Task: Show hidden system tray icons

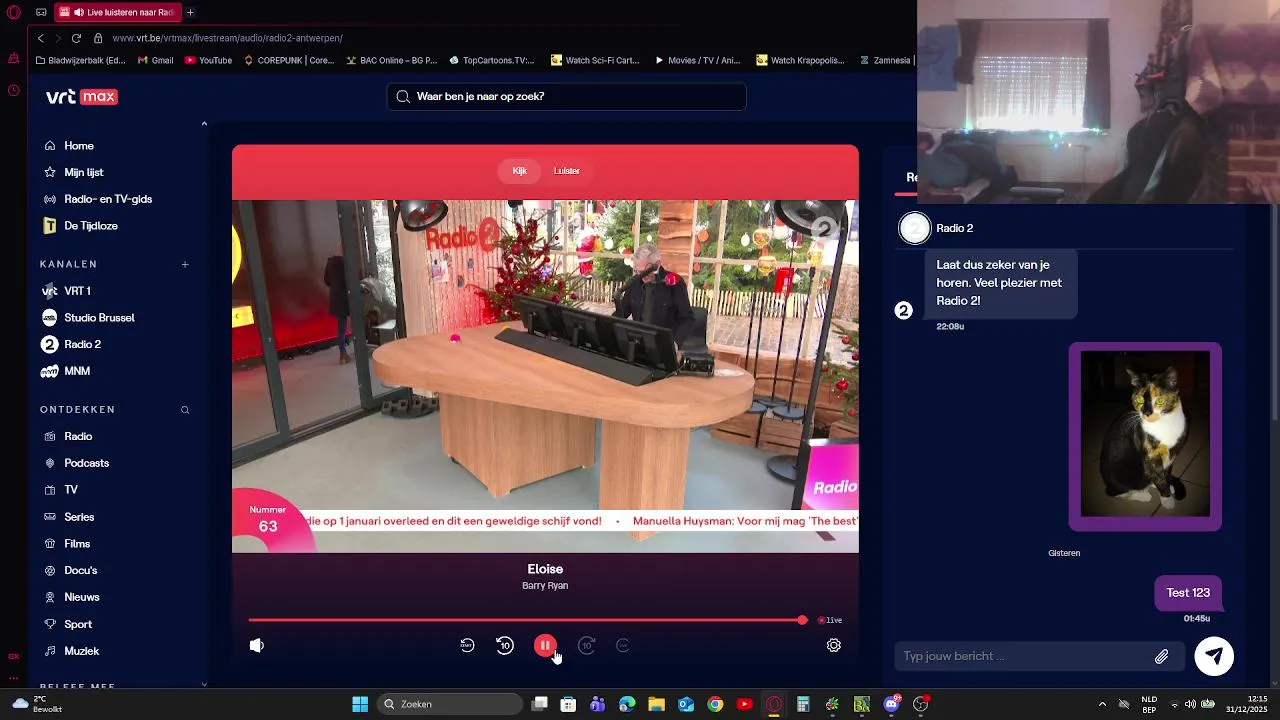Action: click(x=1102, y=704)
